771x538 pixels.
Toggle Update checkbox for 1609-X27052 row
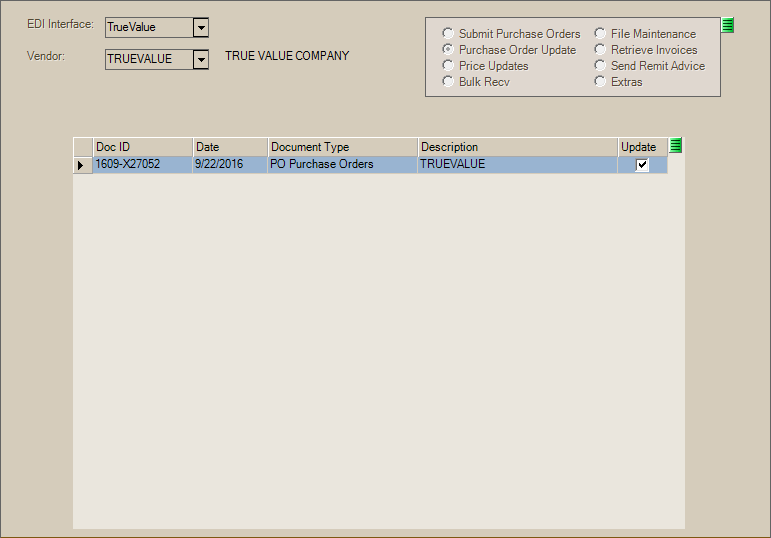pyautogui.click(x=642, y=165)
